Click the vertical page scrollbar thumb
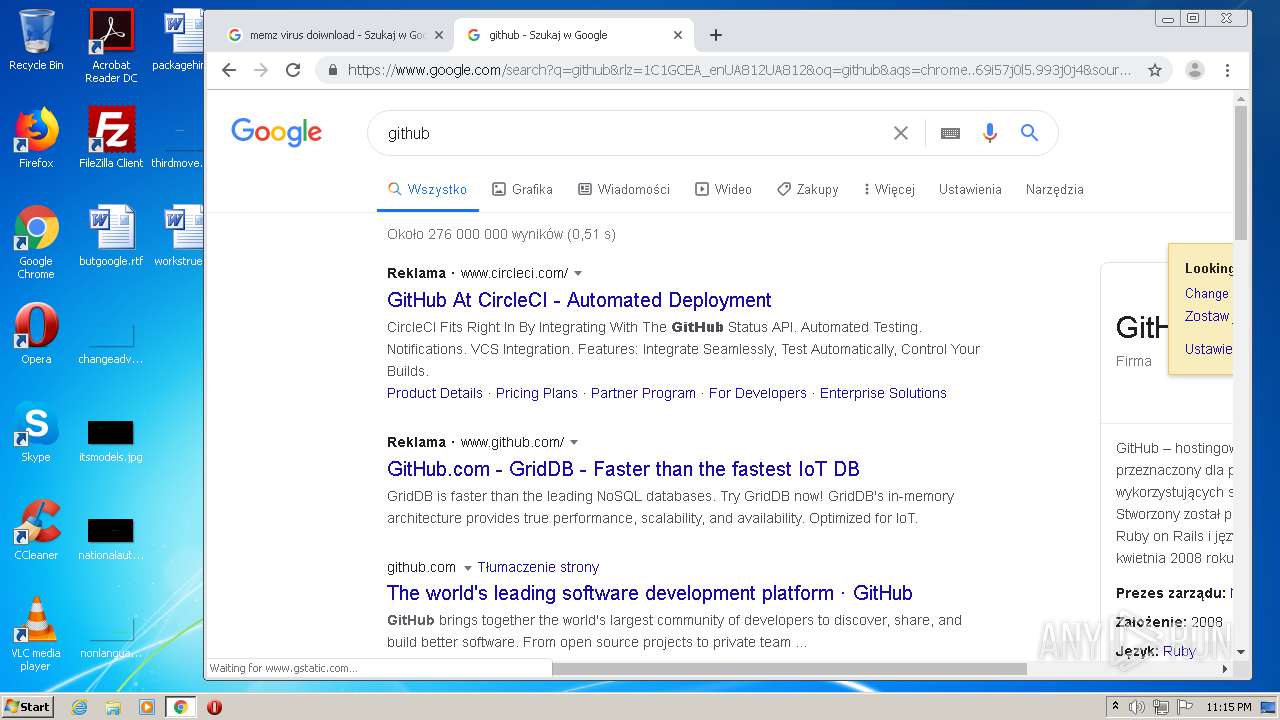1280x720 pixels. point(1241,172)
